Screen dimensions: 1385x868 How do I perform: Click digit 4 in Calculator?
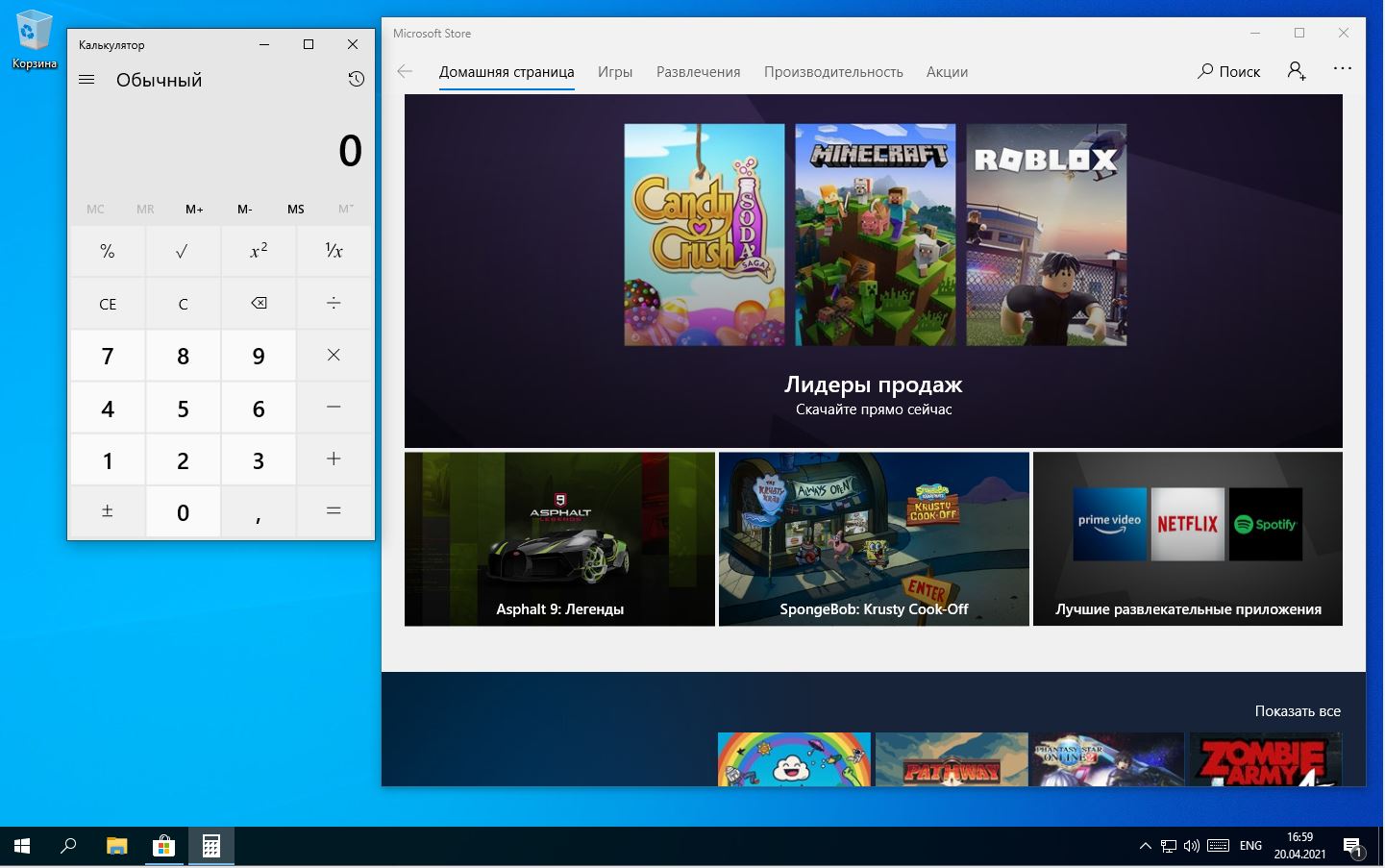click(x=108, y=408)
